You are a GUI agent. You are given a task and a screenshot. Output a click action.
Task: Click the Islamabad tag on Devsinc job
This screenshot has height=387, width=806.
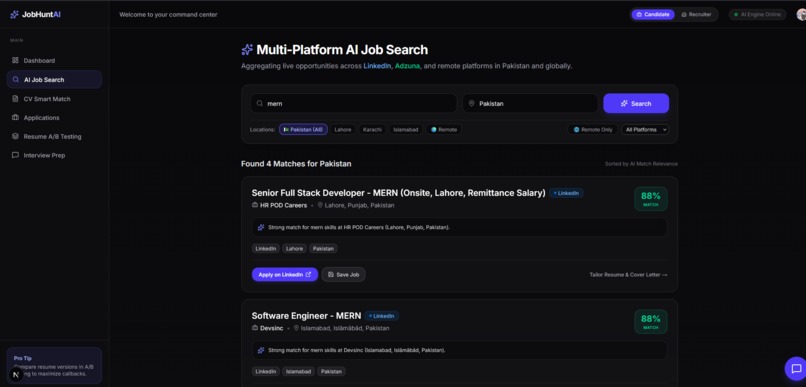coord(298,371)
